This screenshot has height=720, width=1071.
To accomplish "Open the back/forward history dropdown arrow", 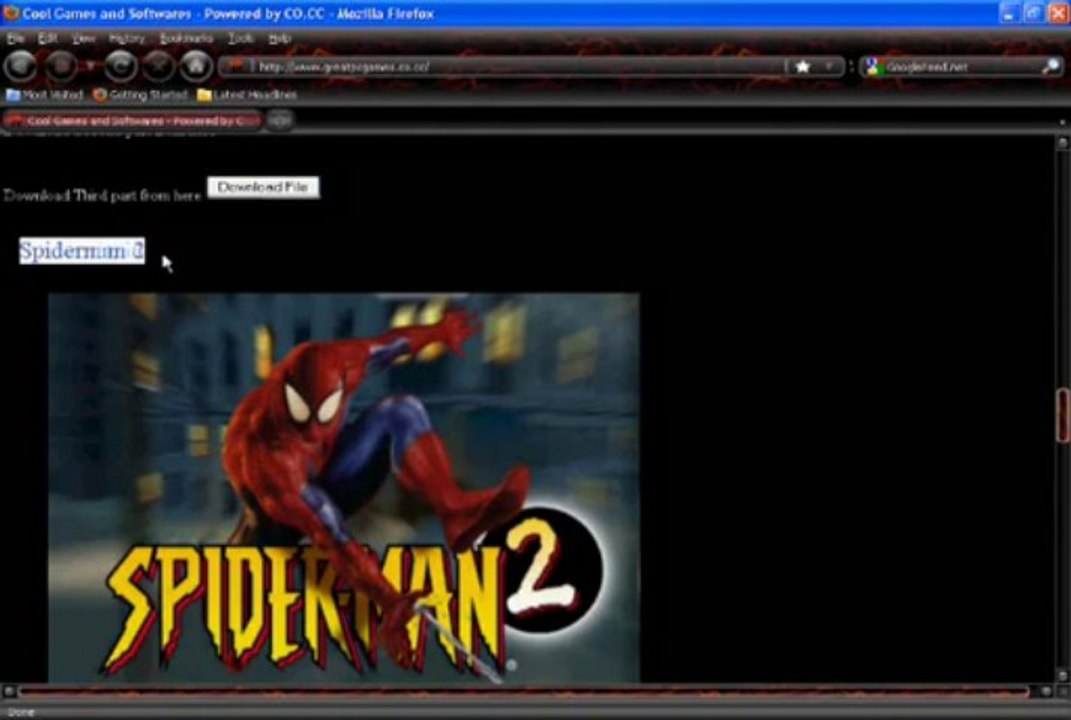I will [x=89, y=66].
